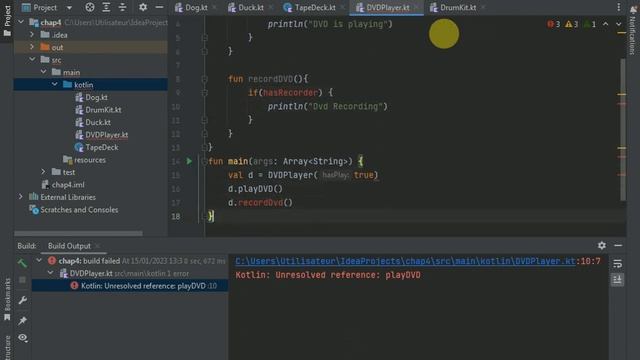Select the Build Output tab

[69, 246]
